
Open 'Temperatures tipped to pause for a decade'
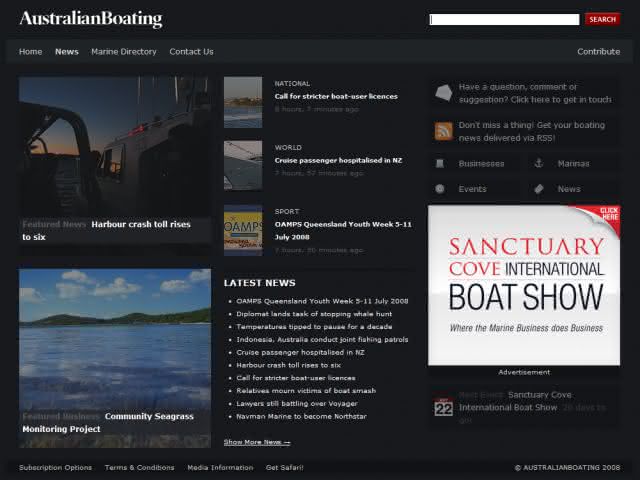coord(314,327)
